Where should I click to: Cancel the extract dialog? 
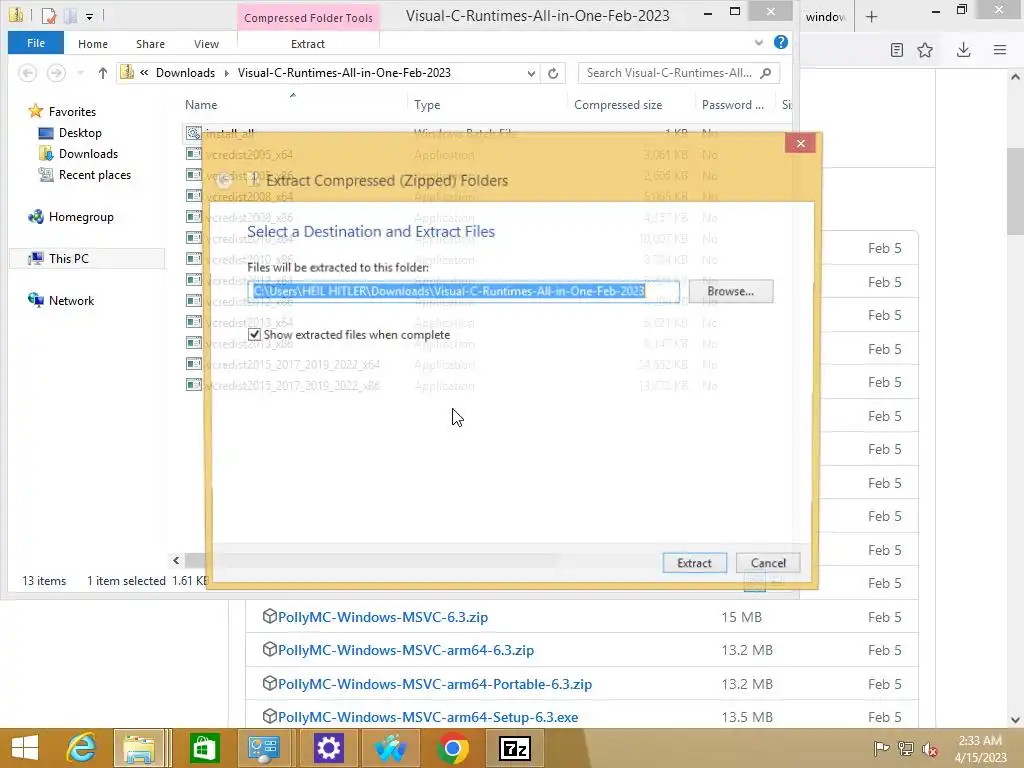[768, 563]
